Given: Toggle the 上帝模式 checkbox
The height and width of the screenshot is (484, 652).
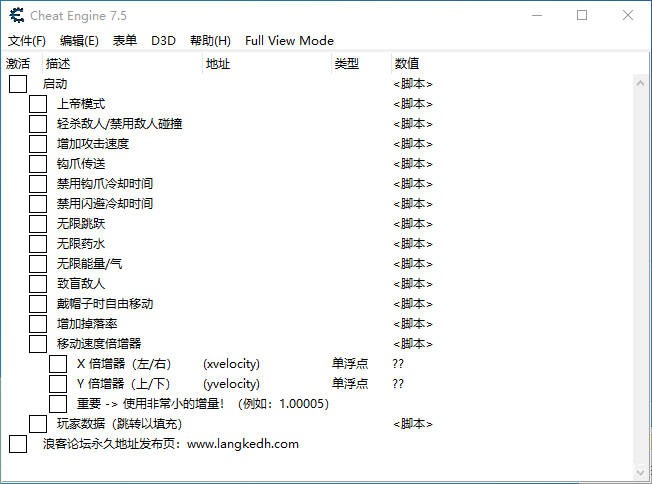Looking at the screenshot, I should tap(38, 104).
